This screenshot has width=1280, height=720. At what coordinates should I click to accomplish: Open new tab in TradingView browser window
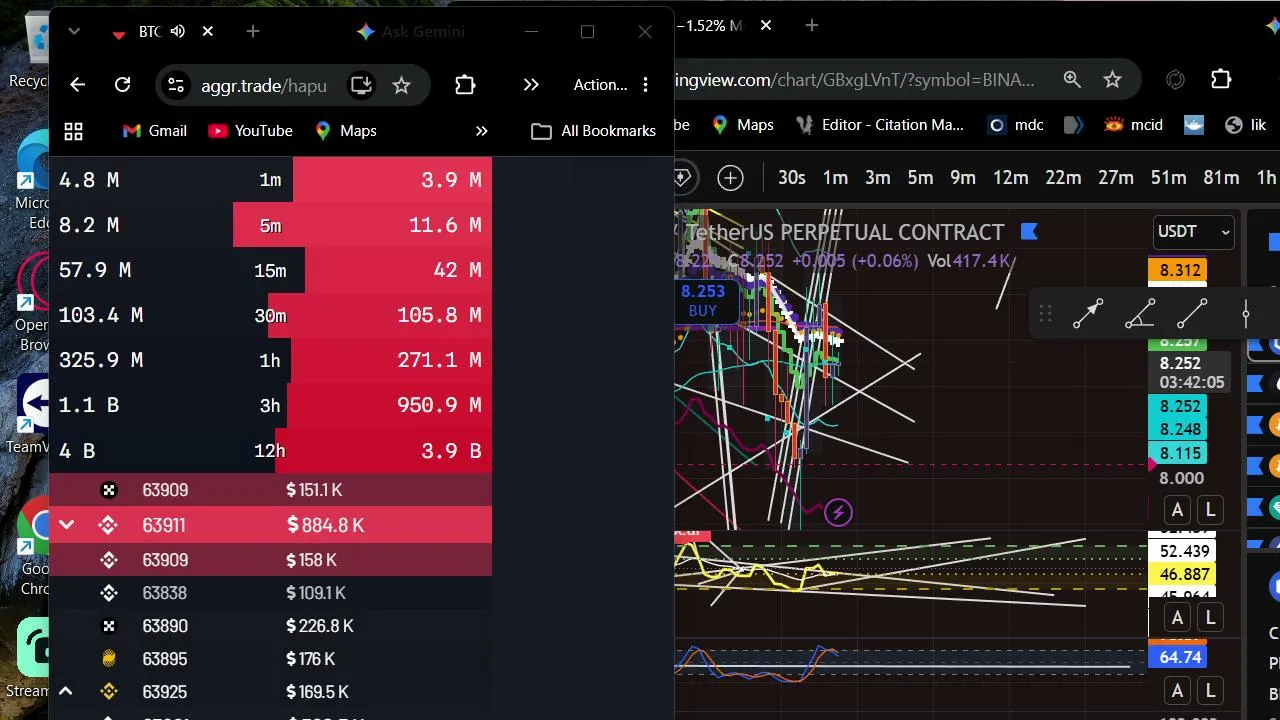point(812,25)
